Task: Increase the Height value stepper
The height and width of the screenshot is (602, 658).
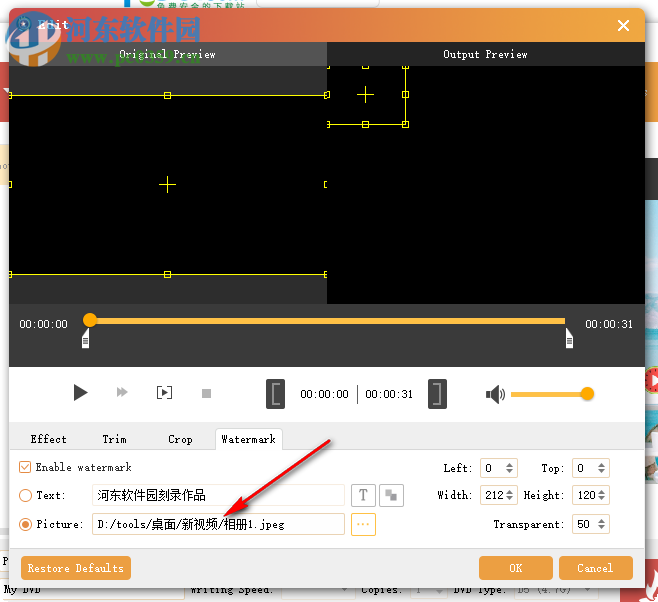Action: point(601,492)
